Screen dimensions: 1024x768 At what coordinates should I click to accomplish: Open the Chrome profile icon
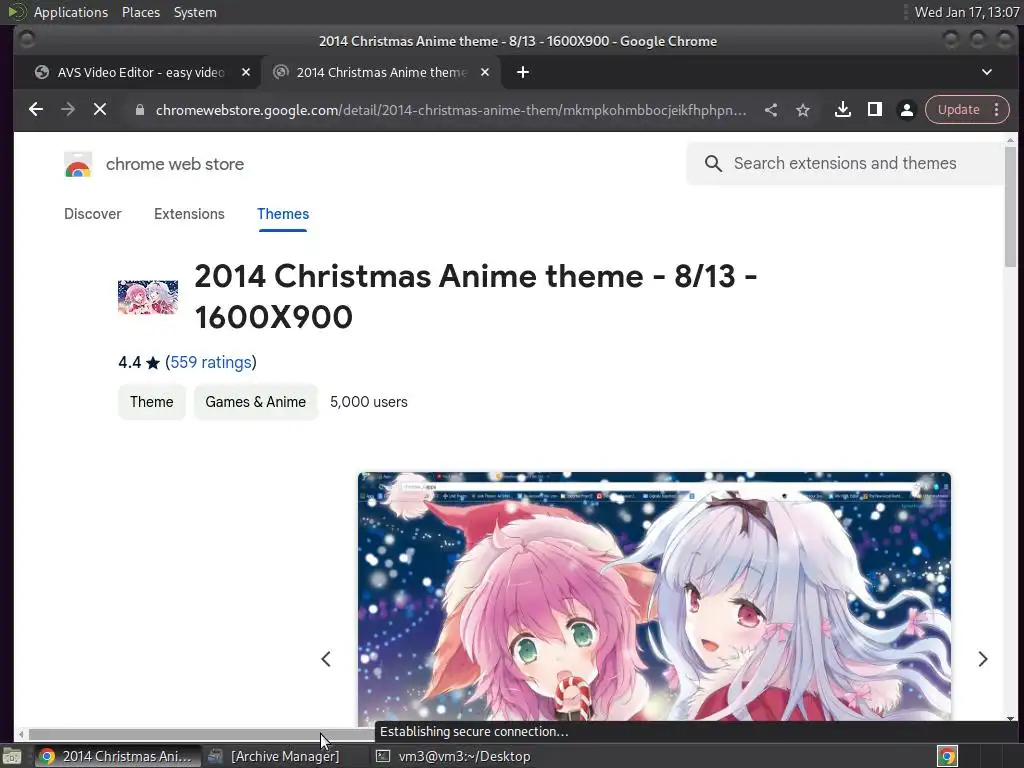click(906, 110)
